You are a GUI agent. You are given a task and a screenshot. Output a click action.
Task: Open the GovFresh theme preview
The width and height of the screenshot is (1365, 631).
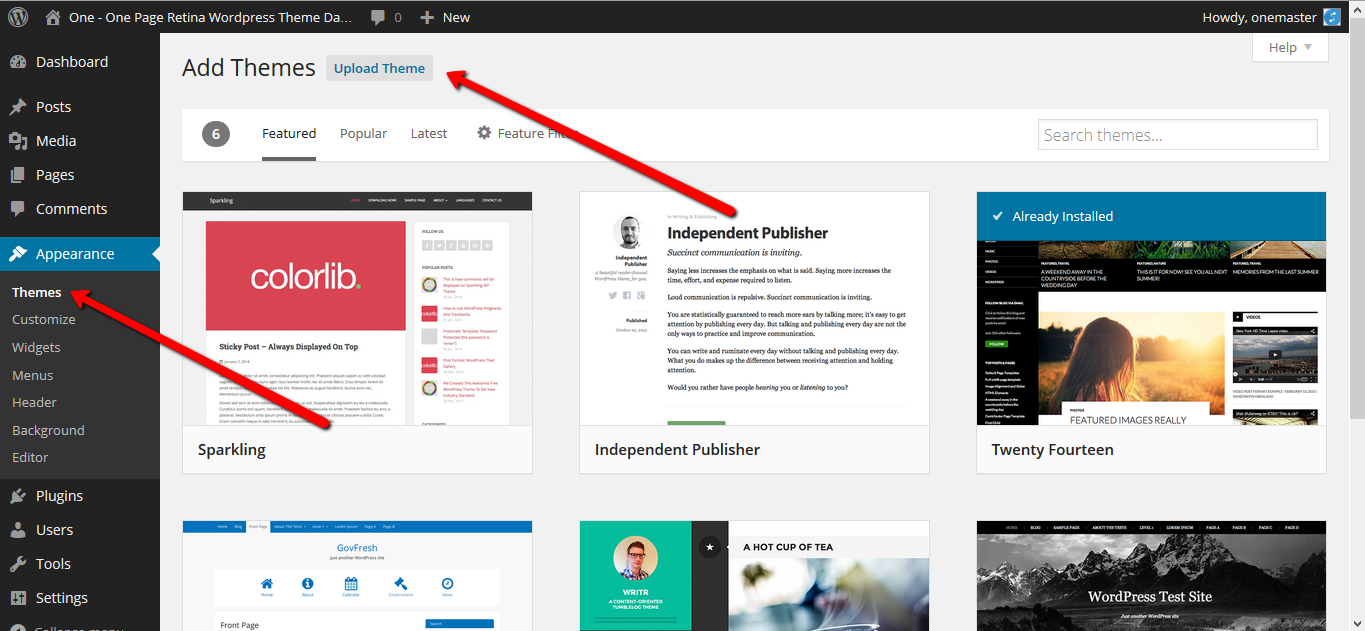point(357,576)
